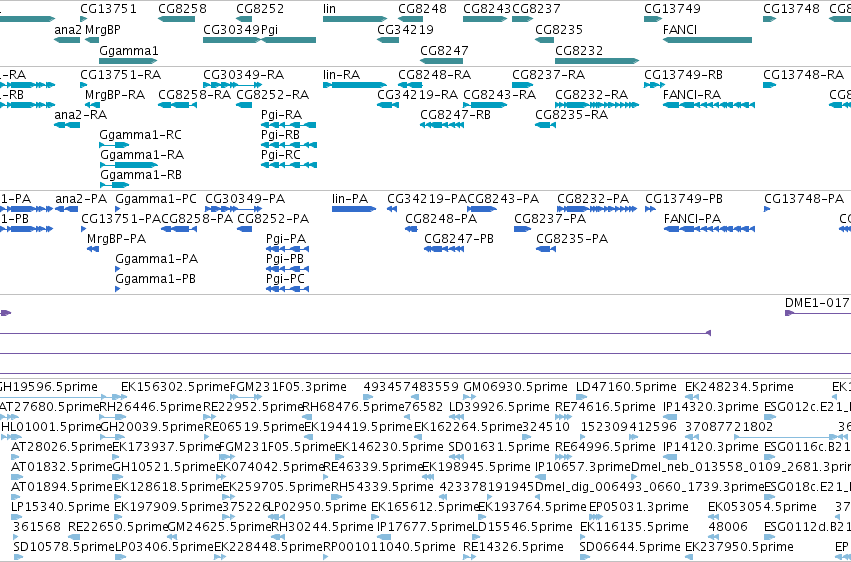This screenshot has height=562, width=851.
Task: Select the CG8235 gene label
Action: (x=559, y=29)
